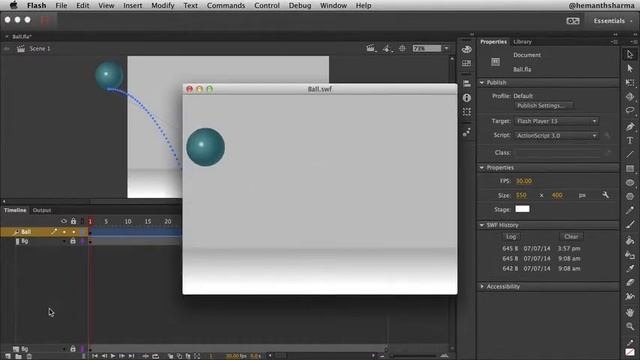Select the Text tool
This screenshot has width=640, height=360.
(630, 140)
